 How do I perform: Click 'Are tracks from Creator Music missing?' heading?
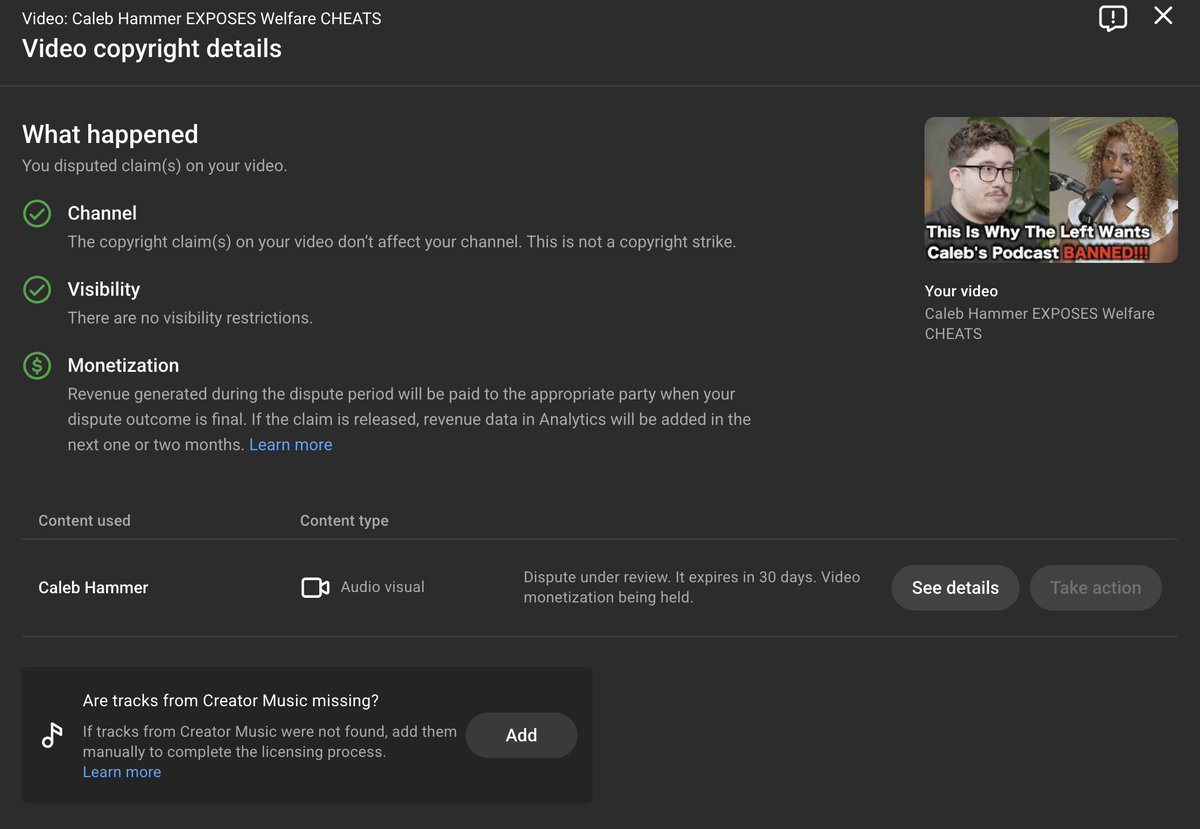tap(231, 701)
